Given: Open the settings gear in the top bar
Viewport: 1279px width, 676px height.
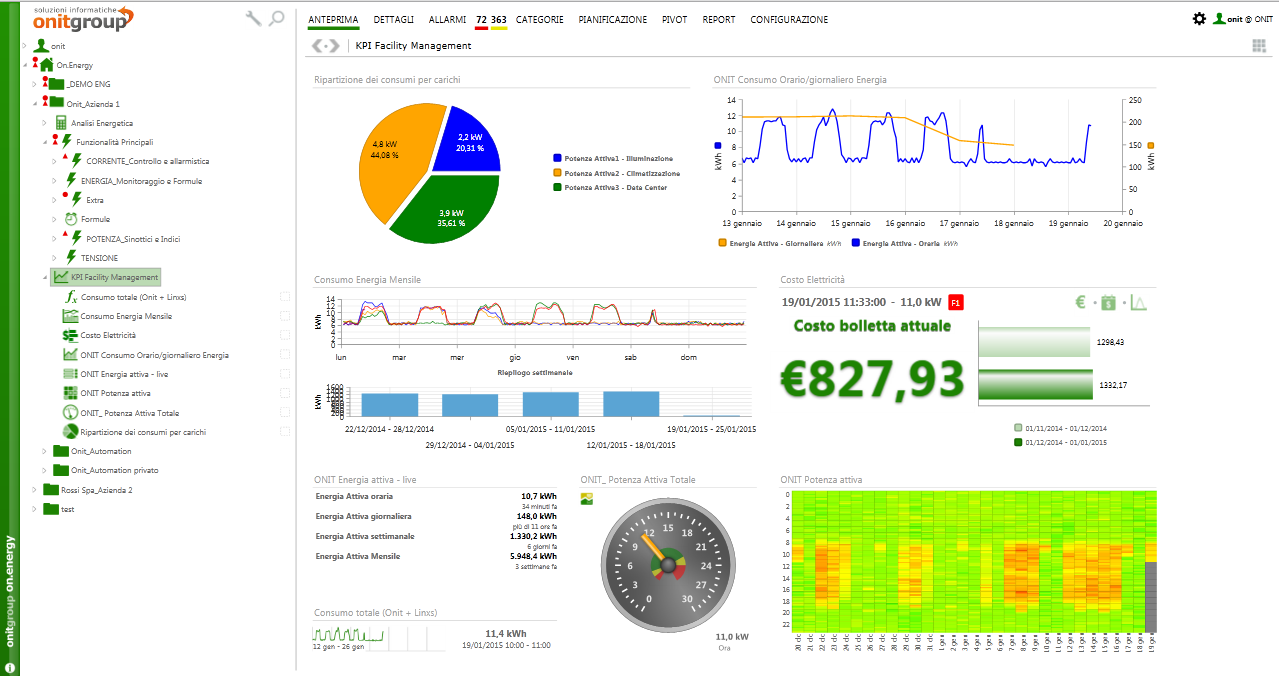Looking at the screenshot, I should pos(1199,18).
